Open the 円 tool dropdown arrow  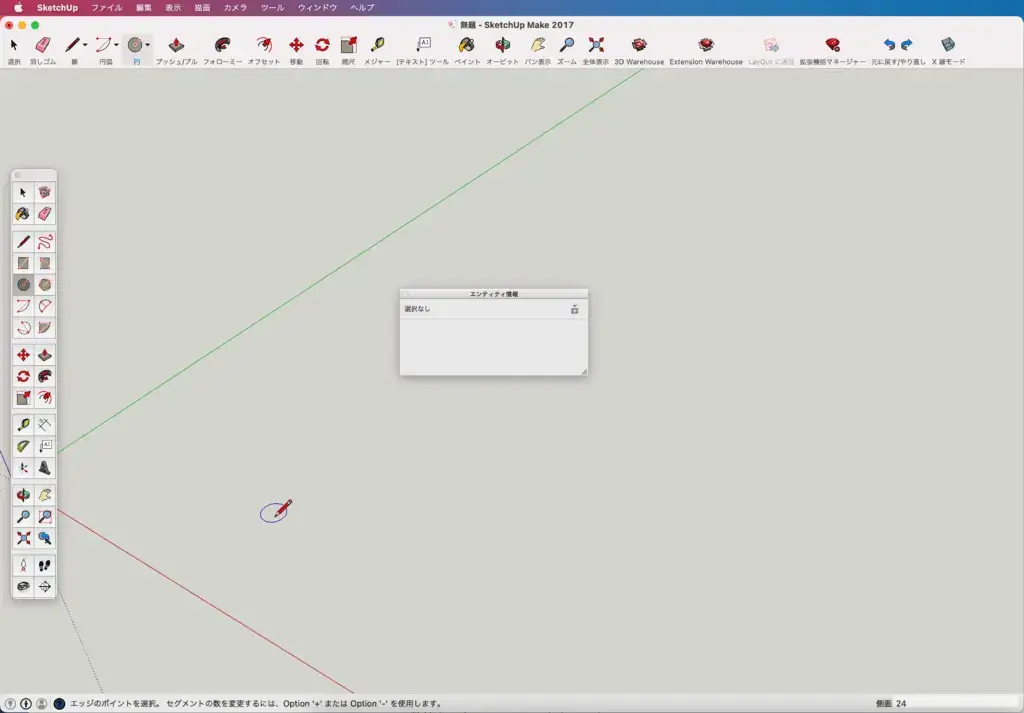[148, 45]
